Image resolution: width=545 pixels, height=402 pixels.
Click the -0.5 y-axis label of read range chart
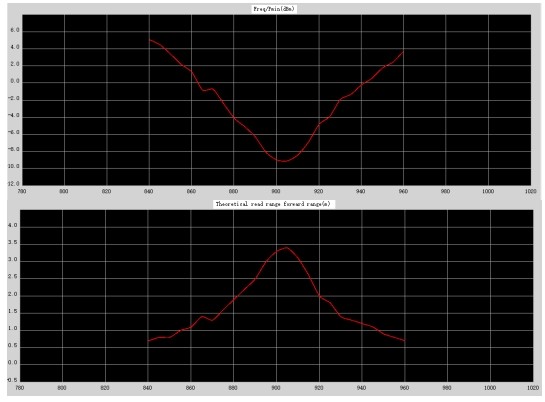click(x=12, y=380)
